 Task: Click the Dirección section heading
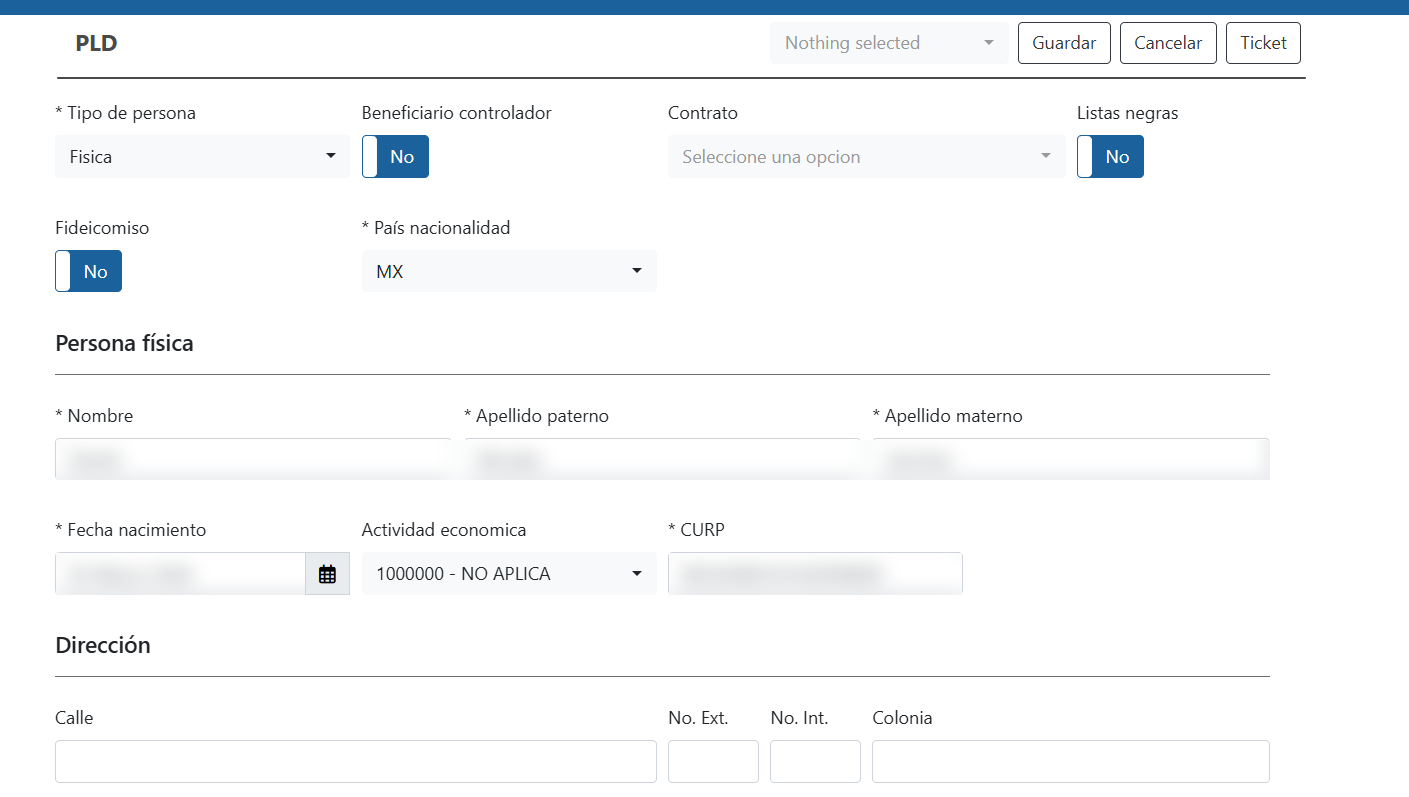coord(103,645)
